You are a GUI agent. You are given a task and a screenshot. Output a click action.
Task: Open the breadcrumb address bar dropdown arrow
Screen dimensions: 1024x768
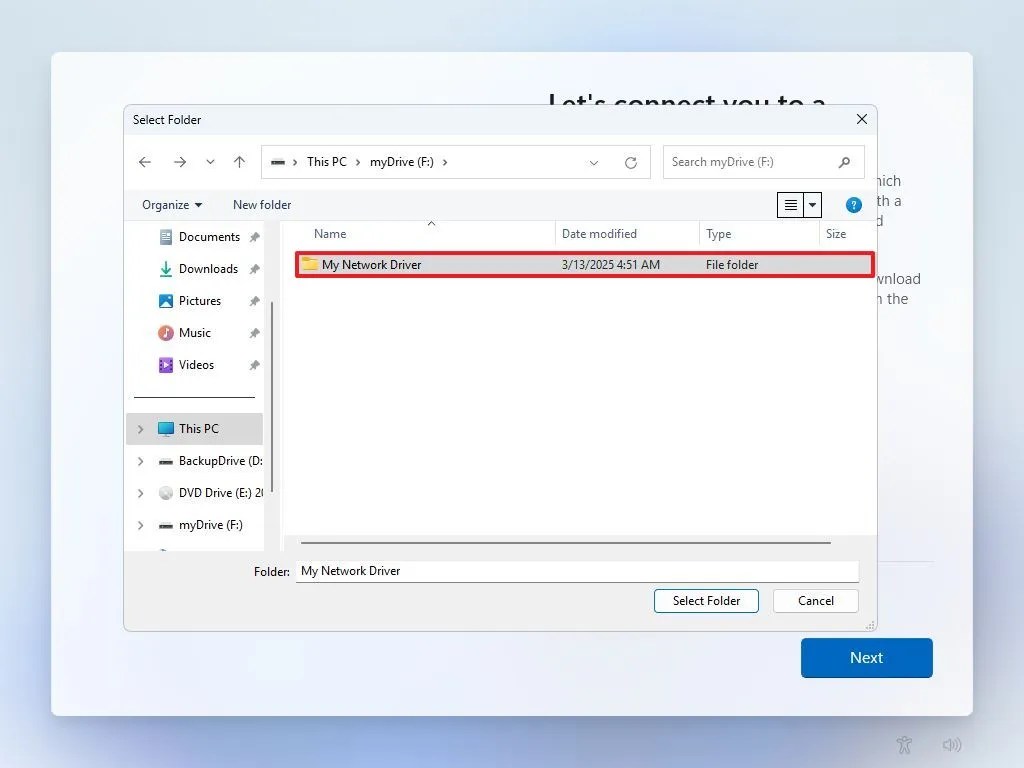(594, 161)
